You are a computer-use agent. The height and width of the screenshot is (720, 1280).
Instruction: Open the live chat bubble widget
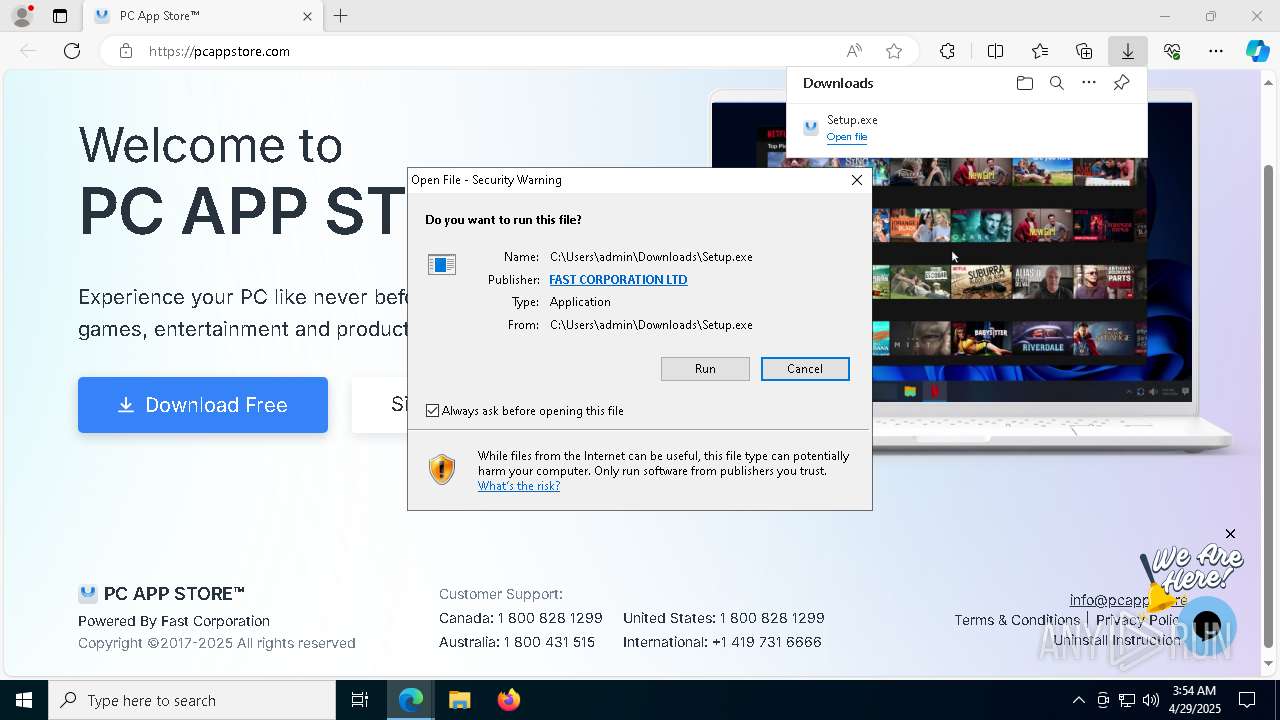point(1207,627)
